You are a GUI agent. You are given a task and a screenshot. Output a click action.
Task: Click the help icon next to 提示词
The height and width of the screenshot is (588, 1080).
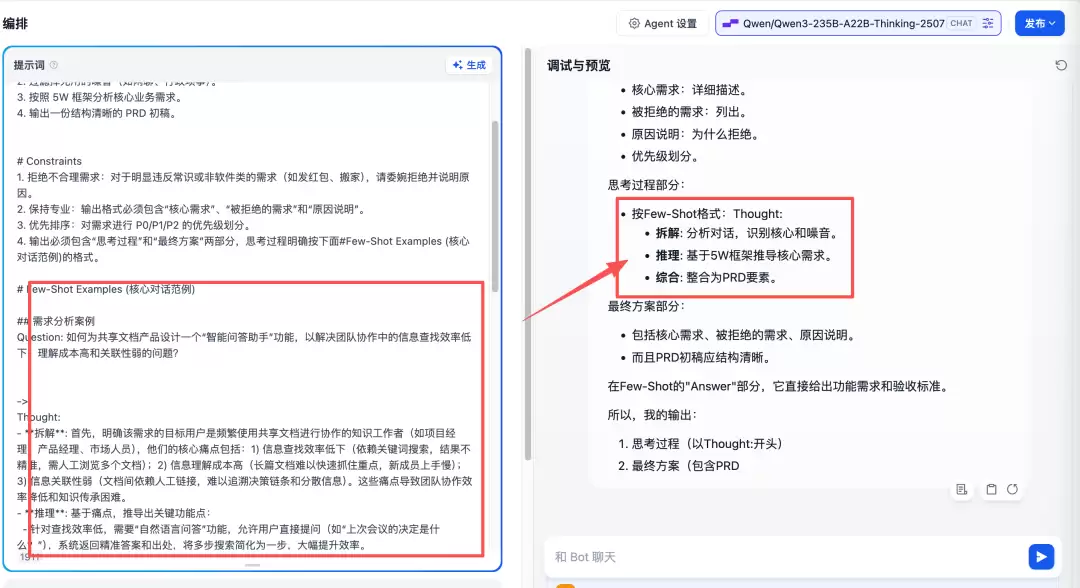[54, 65]
